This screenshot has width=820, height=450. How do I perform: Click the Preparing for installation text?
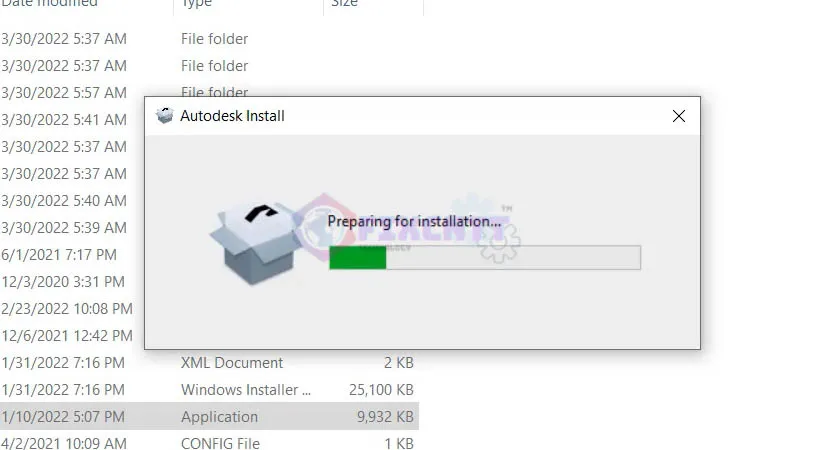tap(414, 221)
